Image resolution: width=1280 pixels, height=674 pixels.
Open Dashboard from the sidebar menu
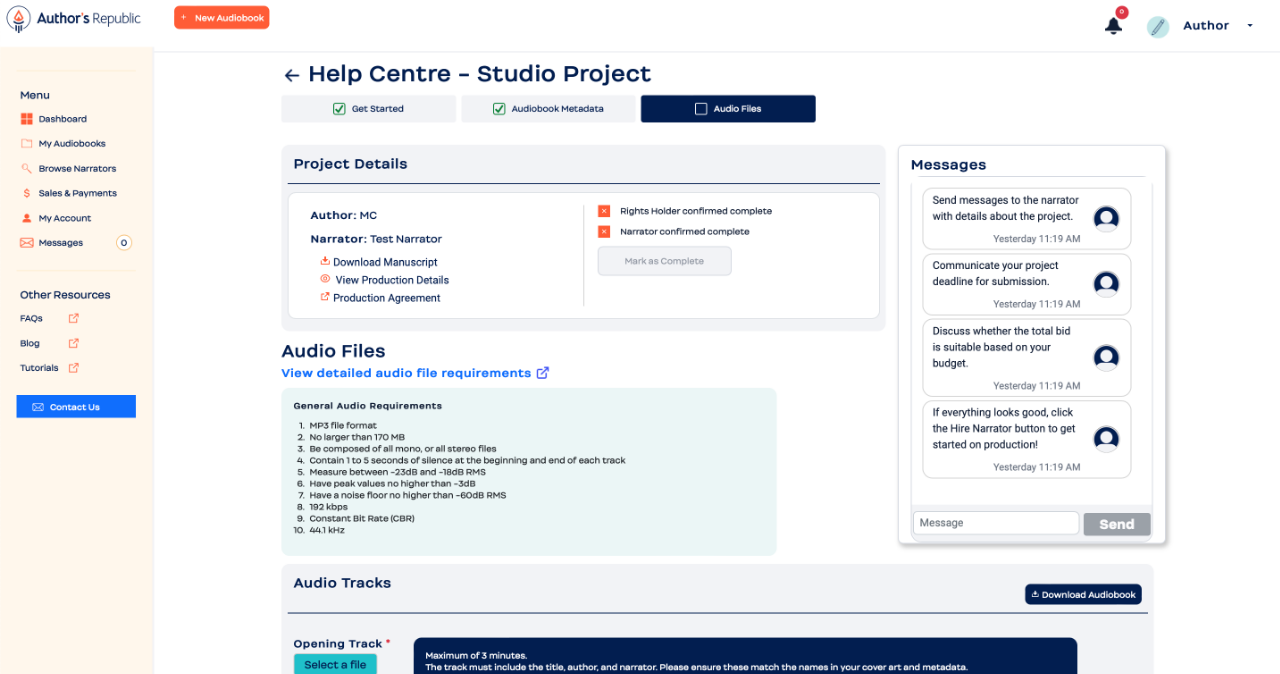[62, 119]
